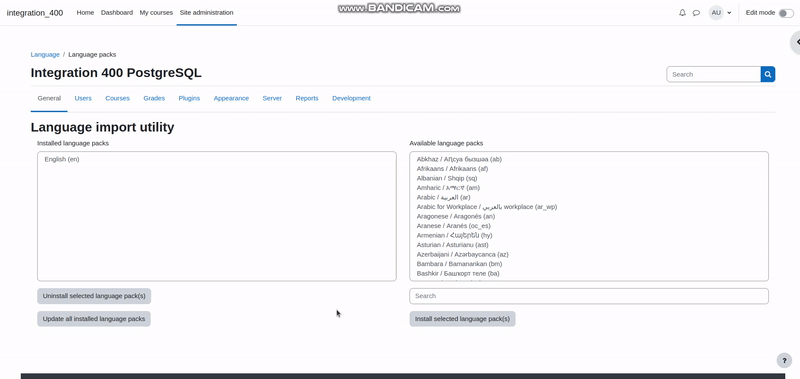Select Azerbaijani (az) language pack
Viewport: 800px width, 379px height.
click(x=589, y=254)
